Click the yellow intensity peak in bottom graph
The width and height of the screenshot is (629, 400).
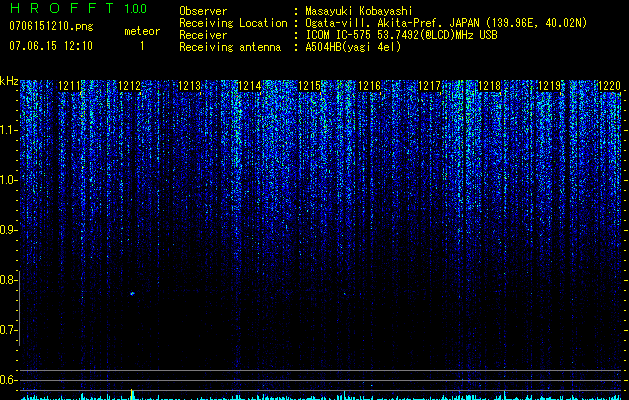pos(132,394)
